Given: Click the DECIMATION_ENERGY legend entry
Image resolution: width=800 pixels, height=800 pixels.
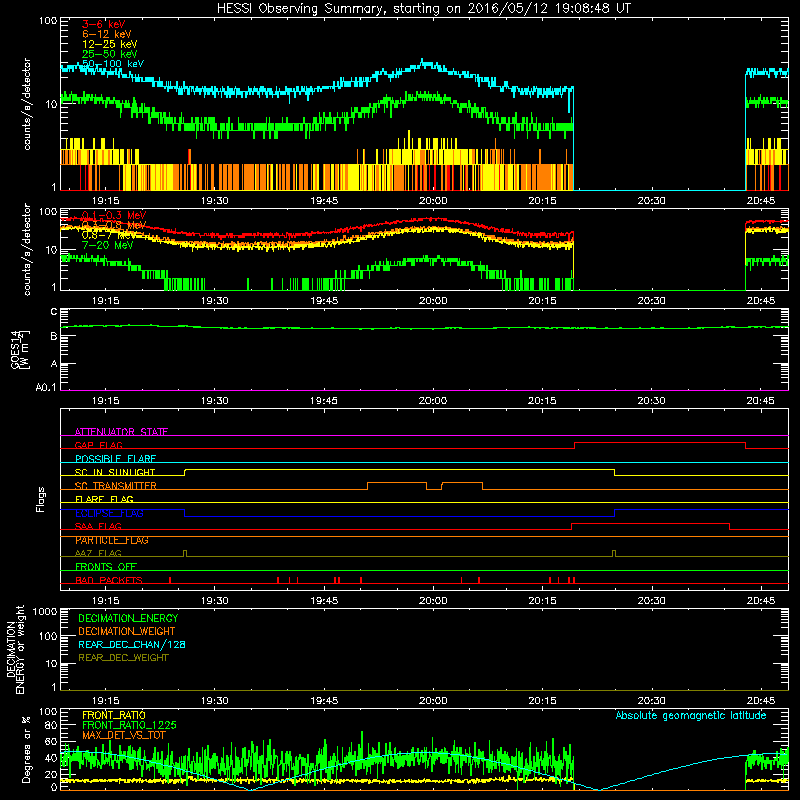Looking at the screenshot, I should pos(128,618).
